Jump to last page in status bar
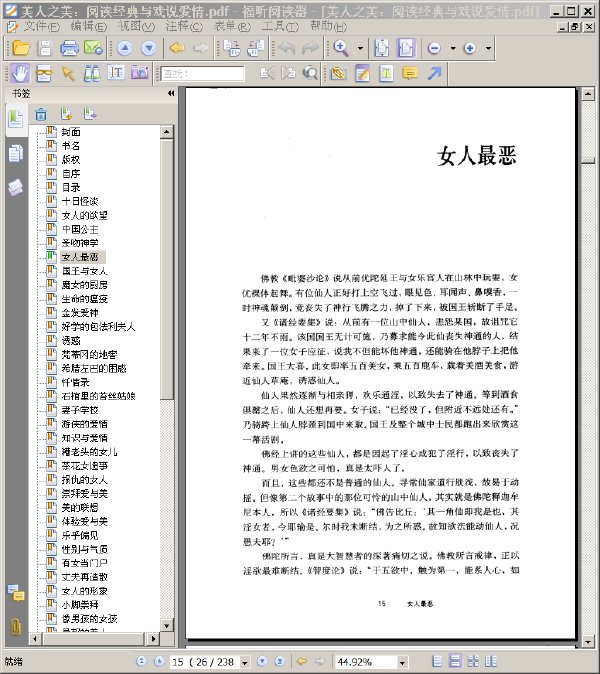 (279, 661)
